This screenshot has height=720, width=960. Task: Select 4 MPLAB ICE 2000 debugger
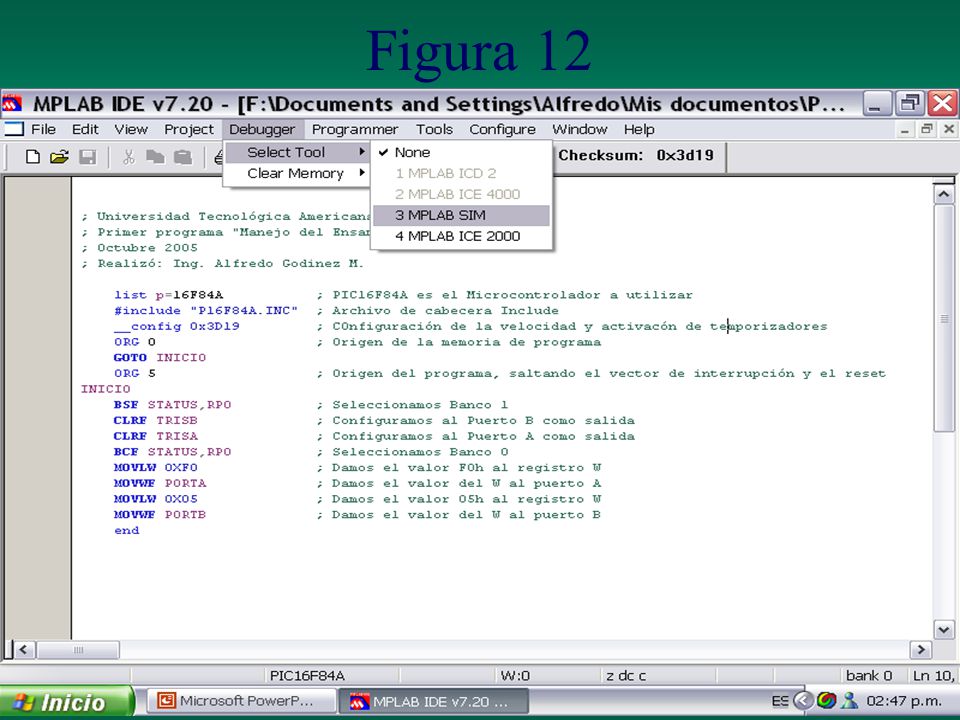tap(461, 236)
